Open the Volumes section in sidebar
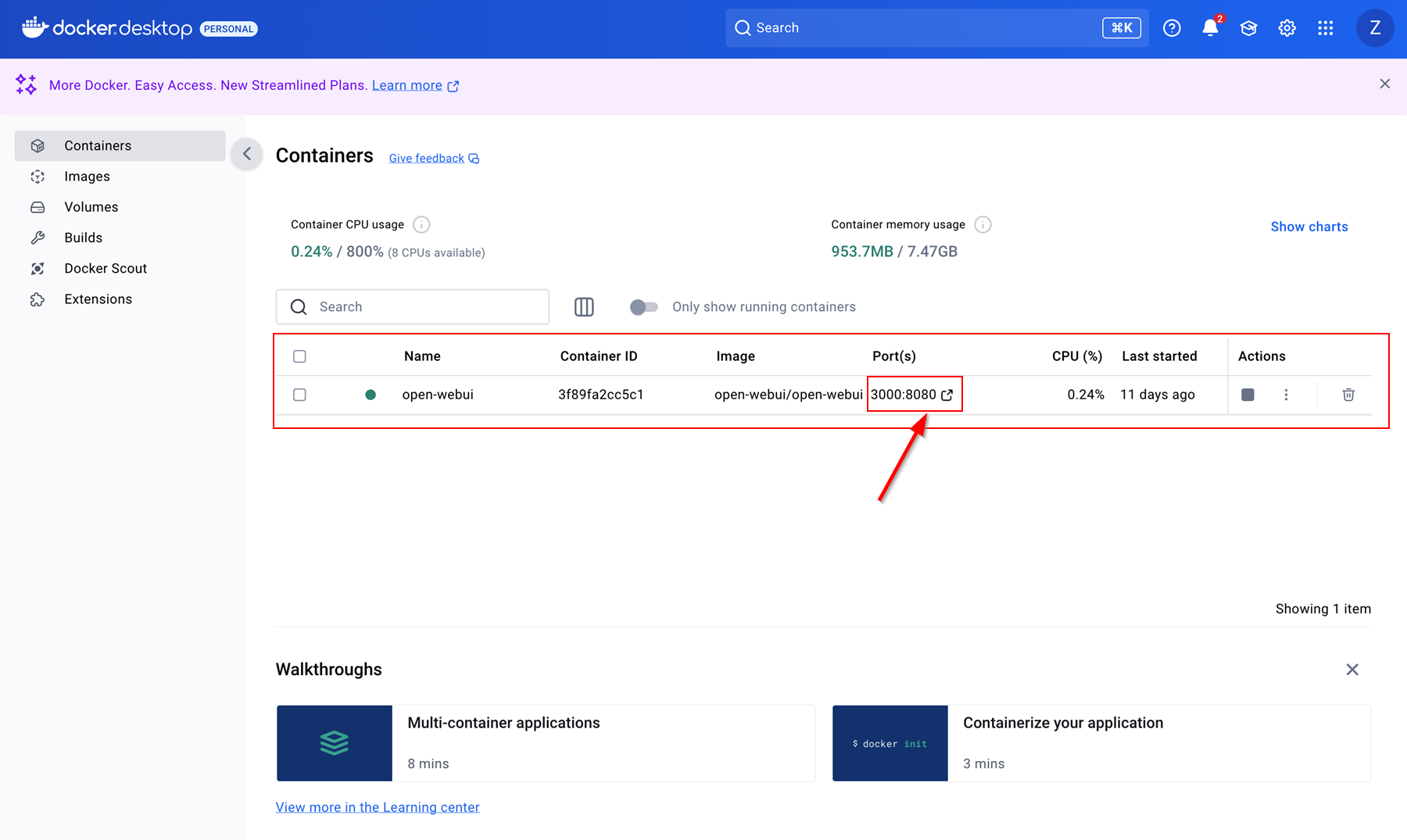This screenshot has width=1407, height=840. (91, 206)
